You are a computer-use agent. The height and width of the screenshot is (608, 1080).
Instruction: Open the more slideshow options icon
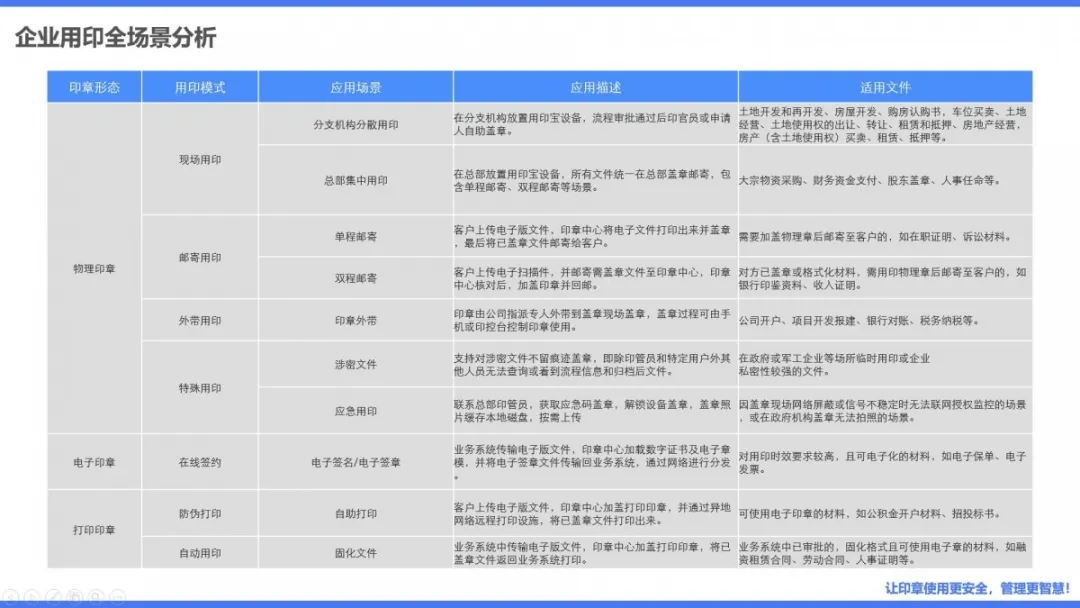pos(119,597)
